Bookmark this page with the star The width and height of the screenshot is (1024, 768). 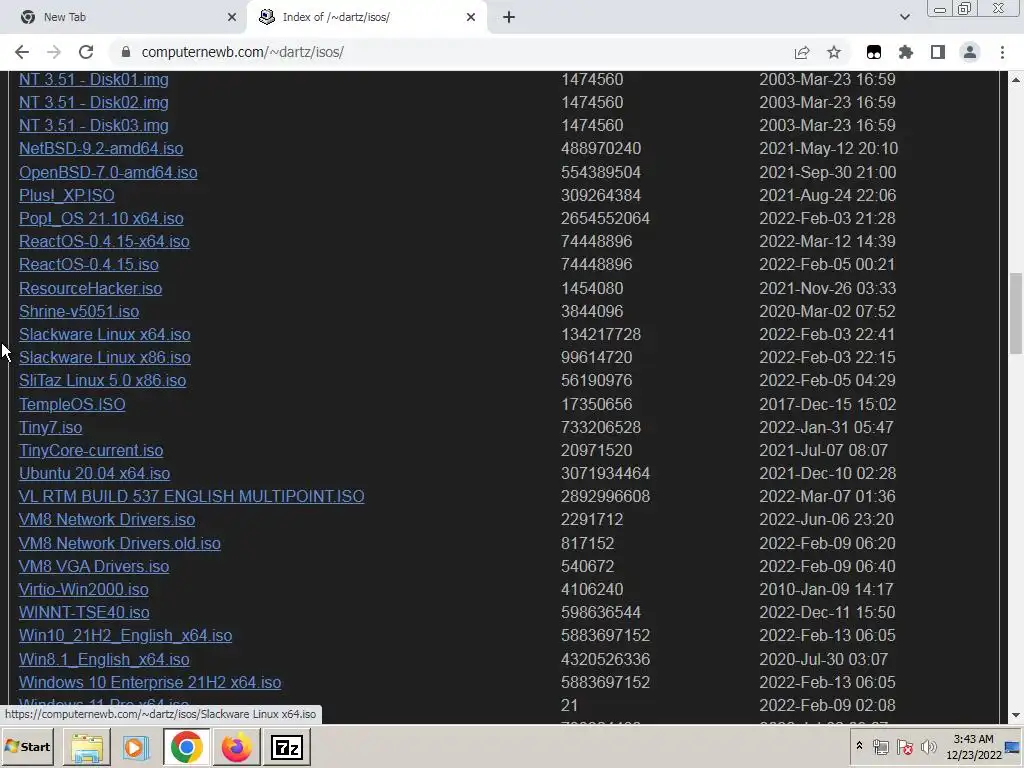[834, 52]
